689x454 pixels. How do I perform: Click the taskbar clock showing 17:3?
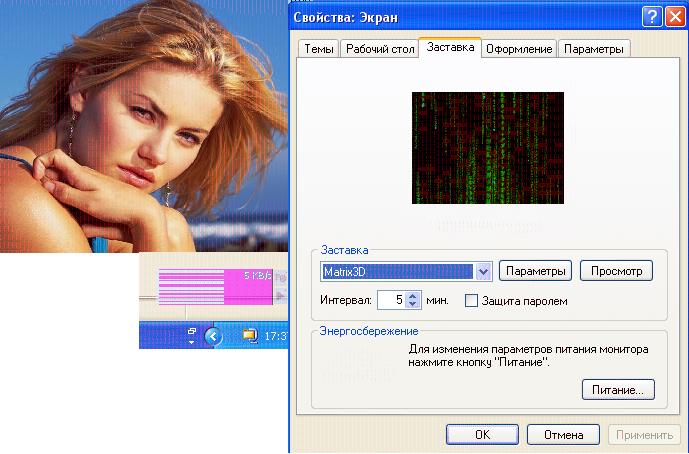(276, 337)
